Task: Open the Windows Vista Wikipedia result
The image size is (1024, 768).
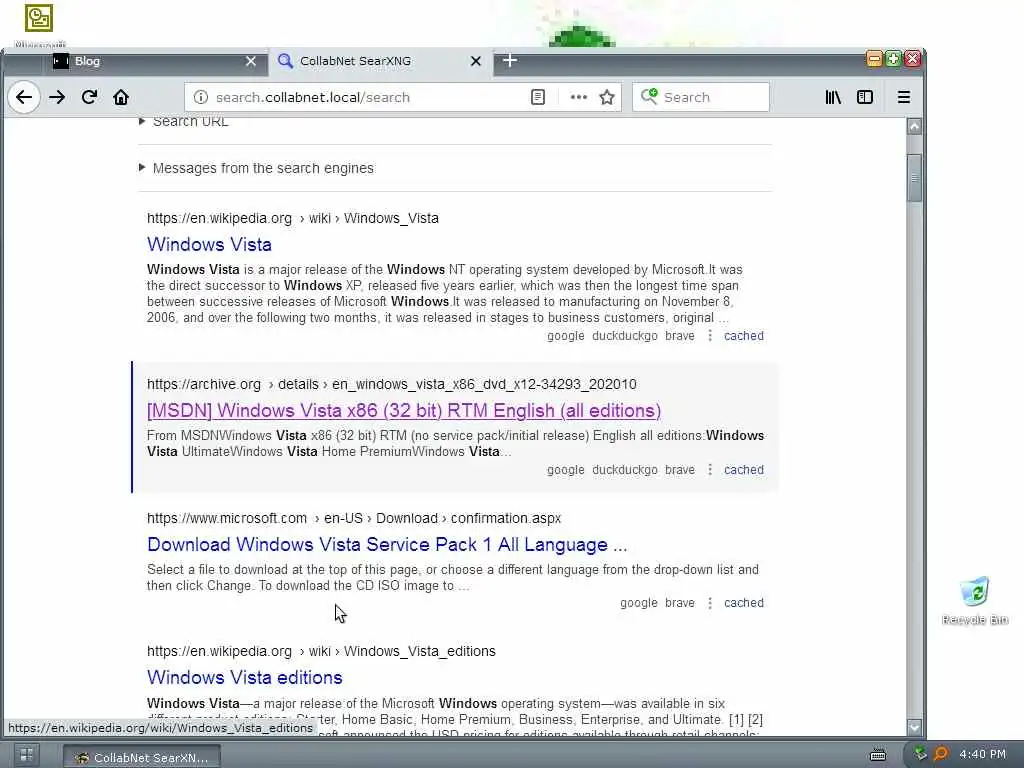Action: [x=209, y=244]
